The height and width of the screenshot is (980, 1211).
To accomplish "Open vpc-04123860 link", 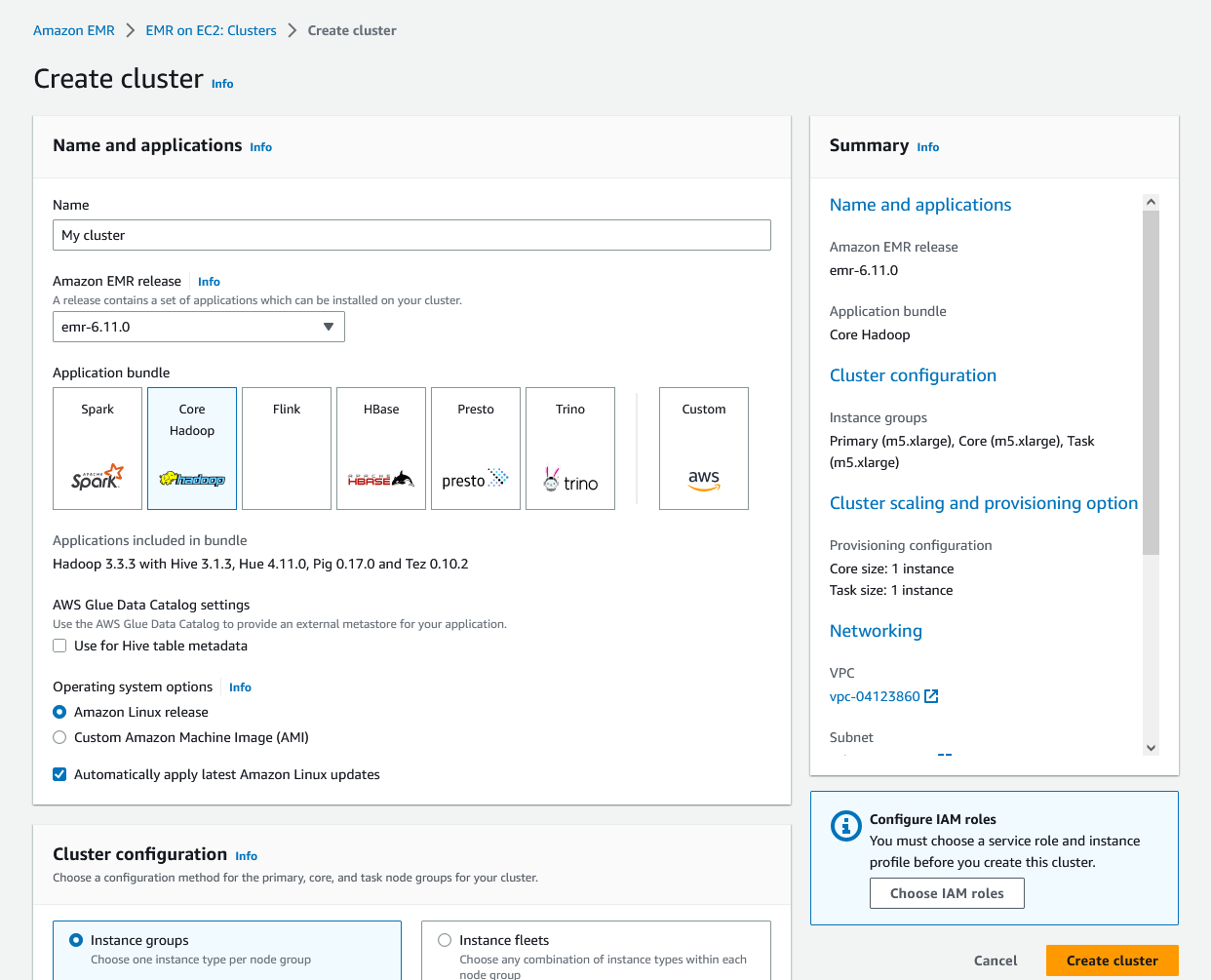I will [x=875, y=696].
